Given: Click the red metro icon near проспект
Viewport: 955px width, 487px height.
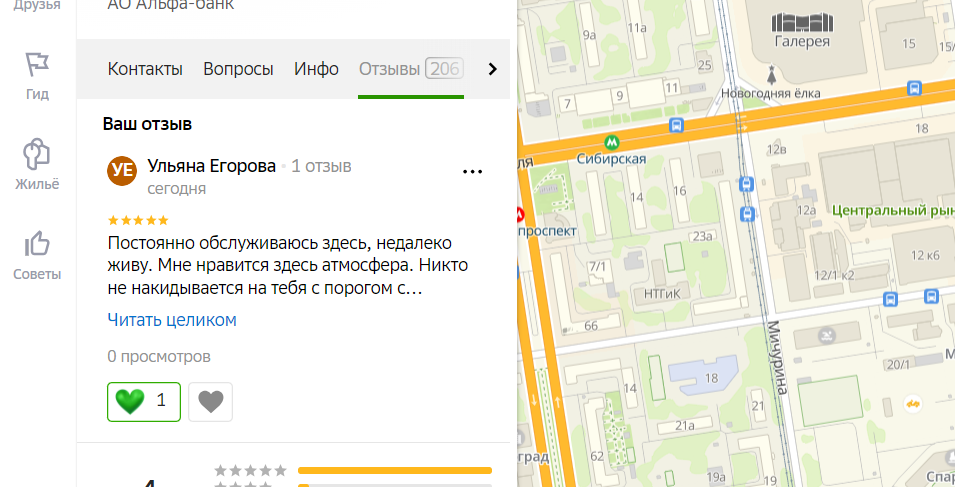Looking at the screenshot, I should point(520,214).
